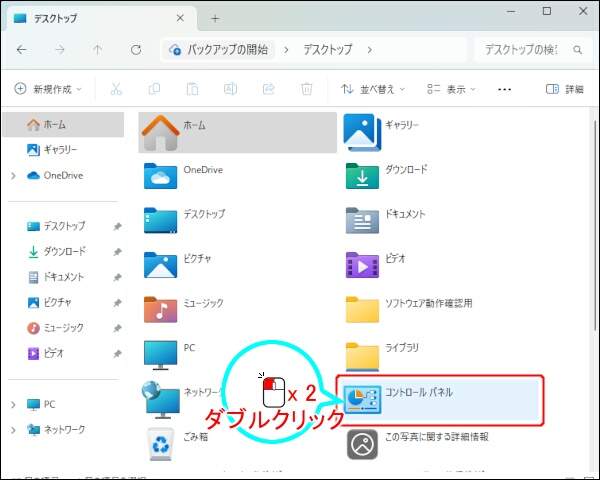Click the Cut scissors icon in toolbar
Image resolution: width=600 pixels, height=480 pixels.
(117, 89)
